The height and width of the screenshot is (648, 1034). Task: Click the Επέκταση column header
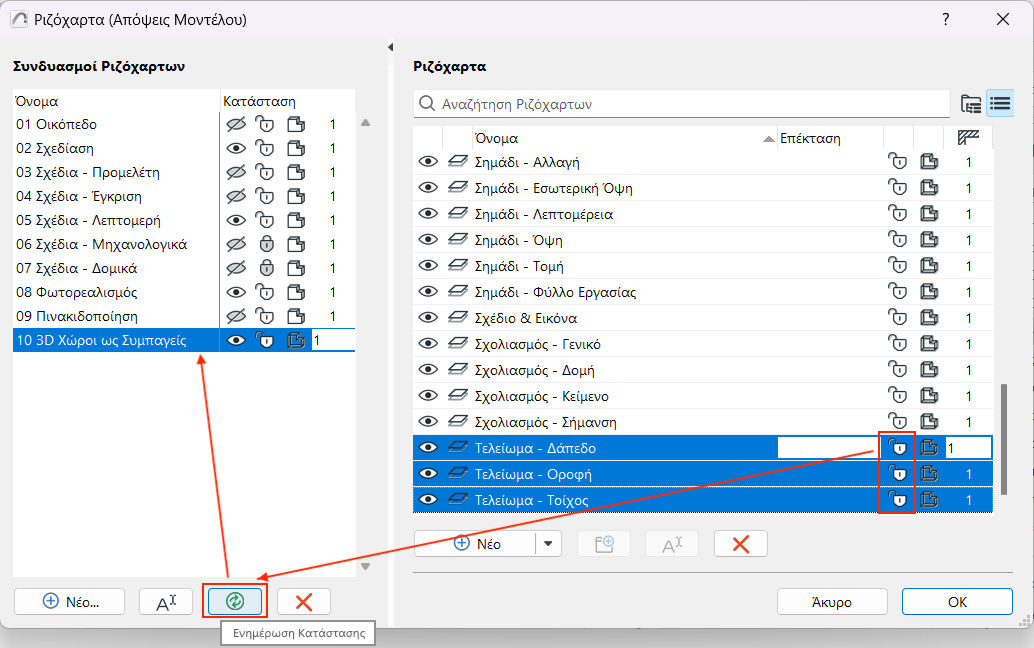(830, 138)
